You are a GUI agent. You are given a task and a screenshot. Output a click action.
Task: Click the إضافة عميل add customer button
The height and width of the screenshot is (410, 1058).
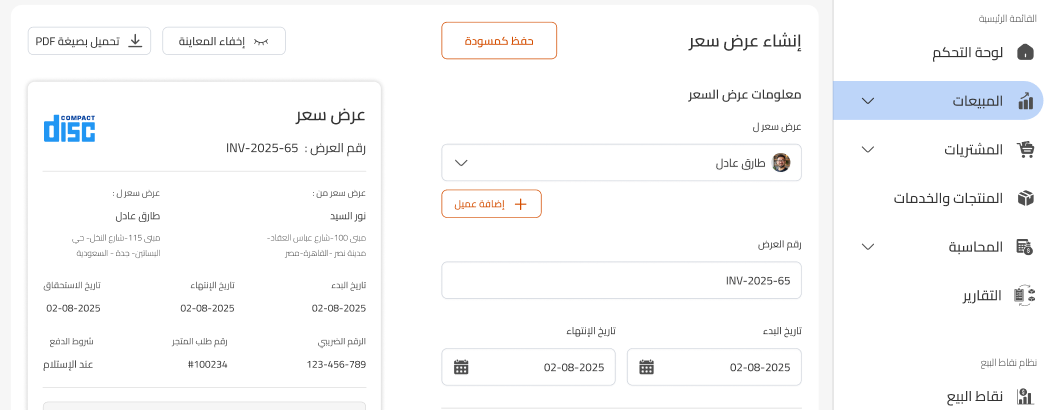[491, 204]
